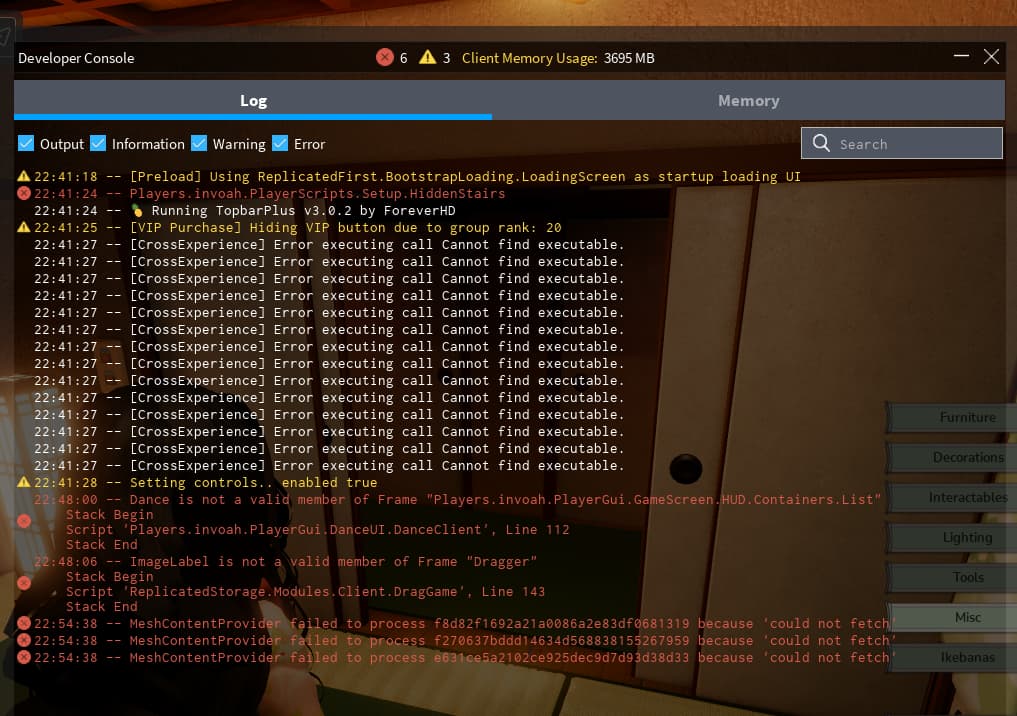
Task: Toggle the Output filter checkbox
Action: pyautogui.click(x=26, y=143)
